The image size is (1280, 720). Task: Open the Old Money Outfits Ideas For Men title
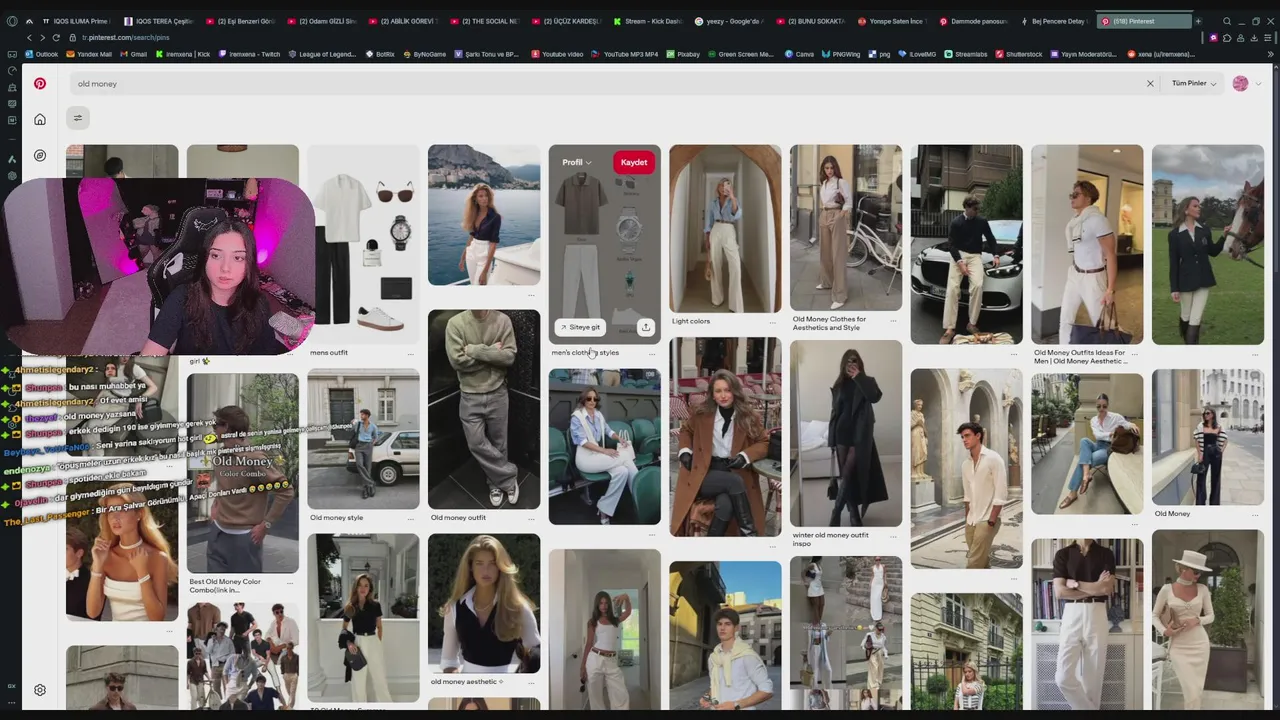pyautogui.click(x=1080, y=357)
